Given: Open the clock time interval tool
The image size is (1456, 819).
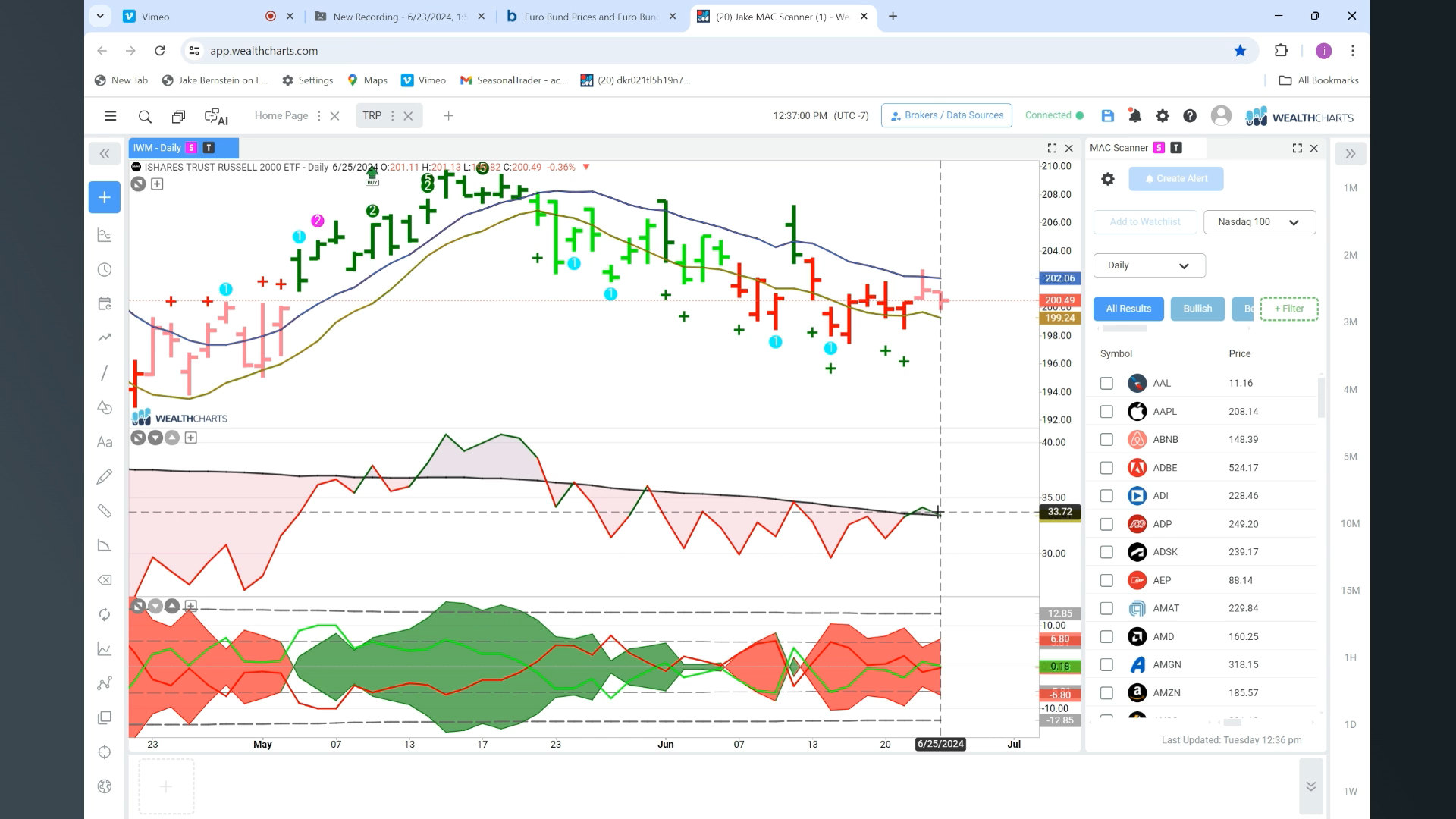Looking at the screenshot, I should (105, 270).
